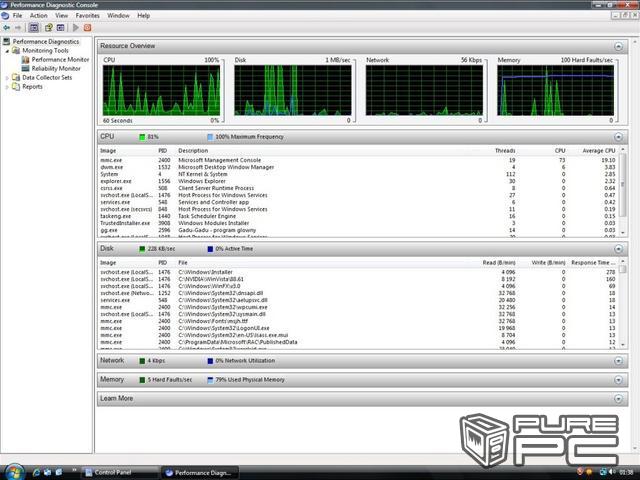Select Performance Monitor in the tree

pos(60,59)
